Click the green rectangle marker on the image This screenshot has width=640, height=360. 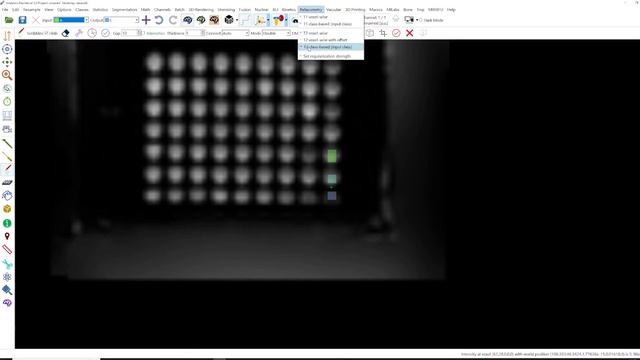(x=332, y=156)
